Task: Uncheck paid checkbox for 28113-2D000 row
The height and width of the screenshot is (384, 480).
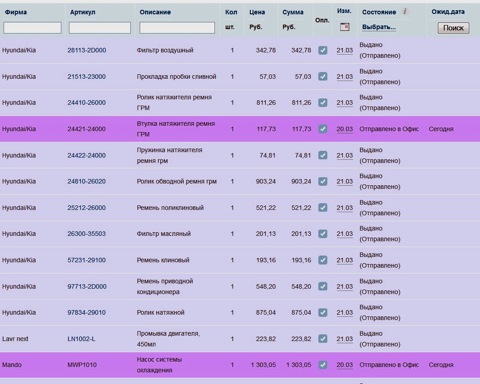Action: (322, 50)
